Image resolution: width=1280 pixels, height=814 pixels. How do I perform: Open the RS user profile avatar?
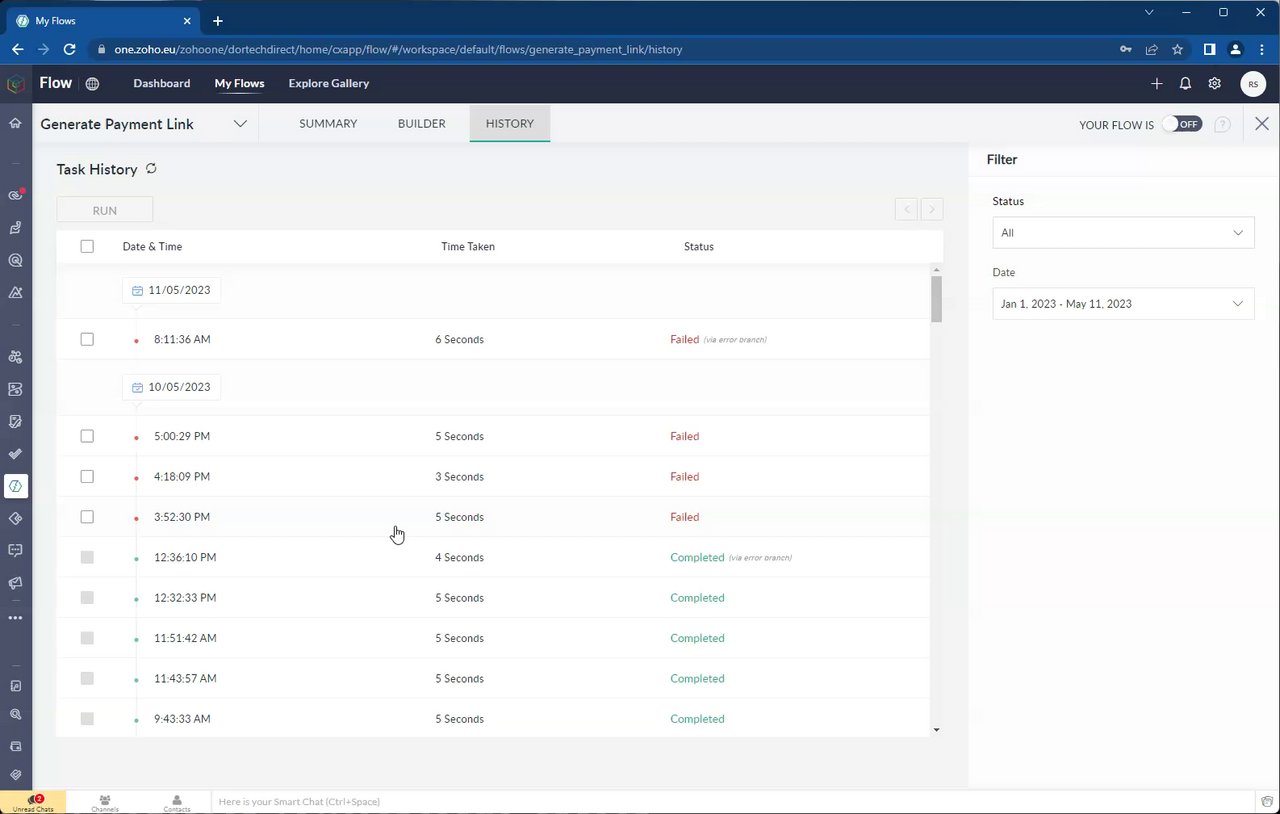tap(1253, 84)
